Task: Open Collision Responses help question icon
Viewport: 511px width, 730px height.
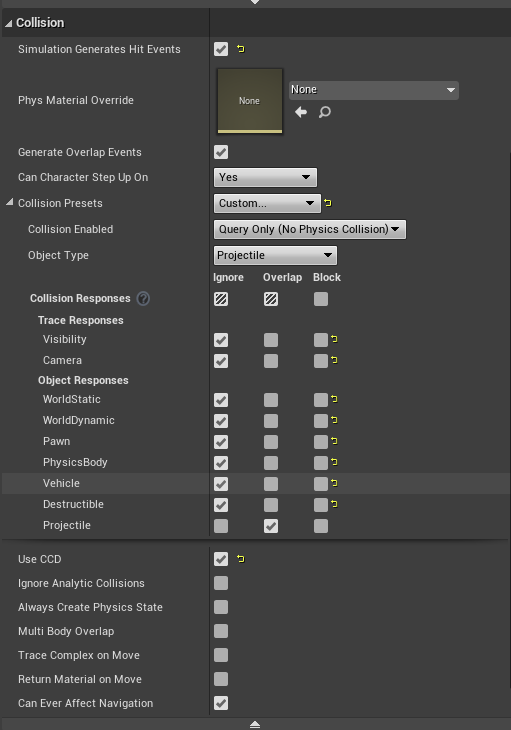Action: [143, 298]
